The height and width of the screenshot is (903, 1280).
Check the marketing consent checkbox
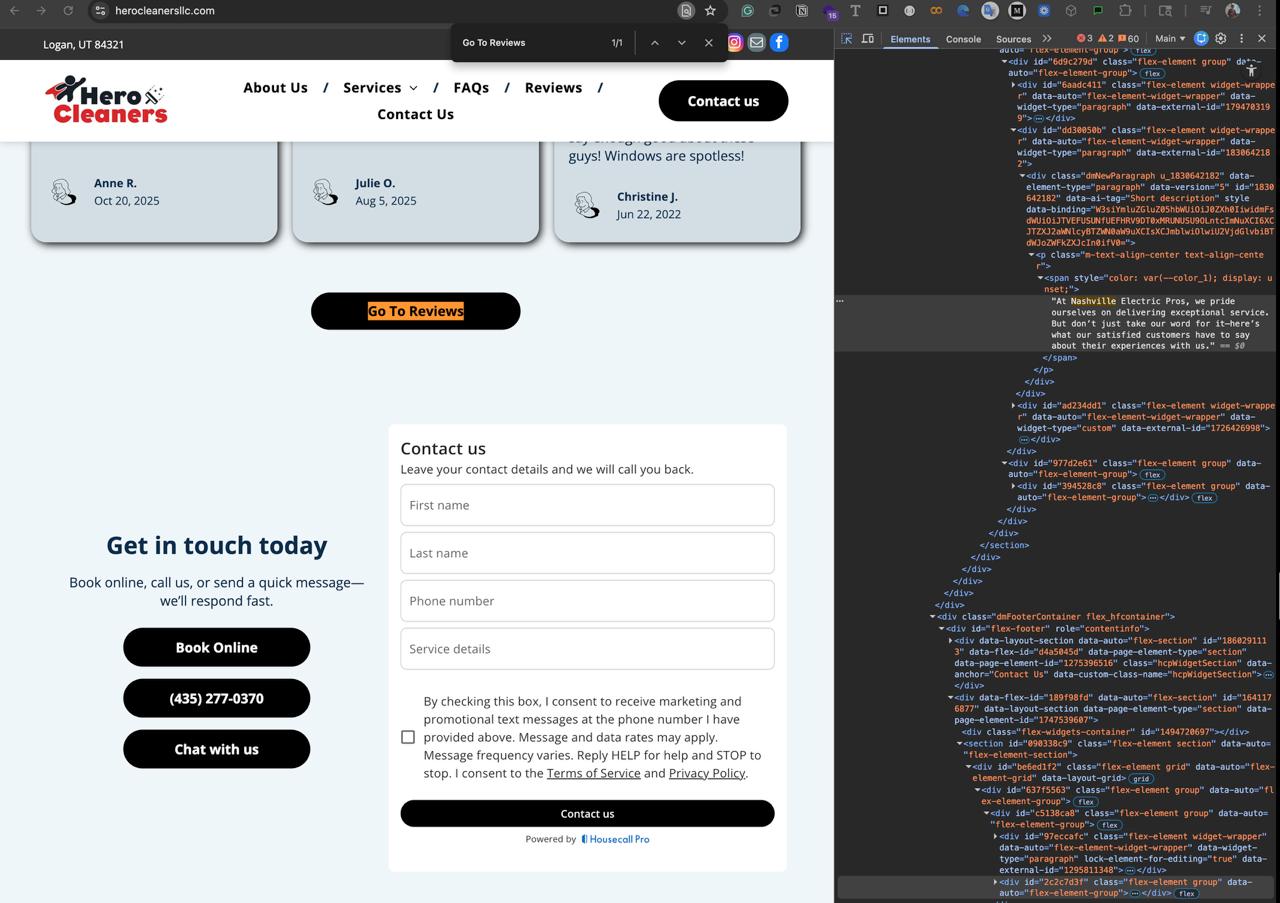pos(407,737)
